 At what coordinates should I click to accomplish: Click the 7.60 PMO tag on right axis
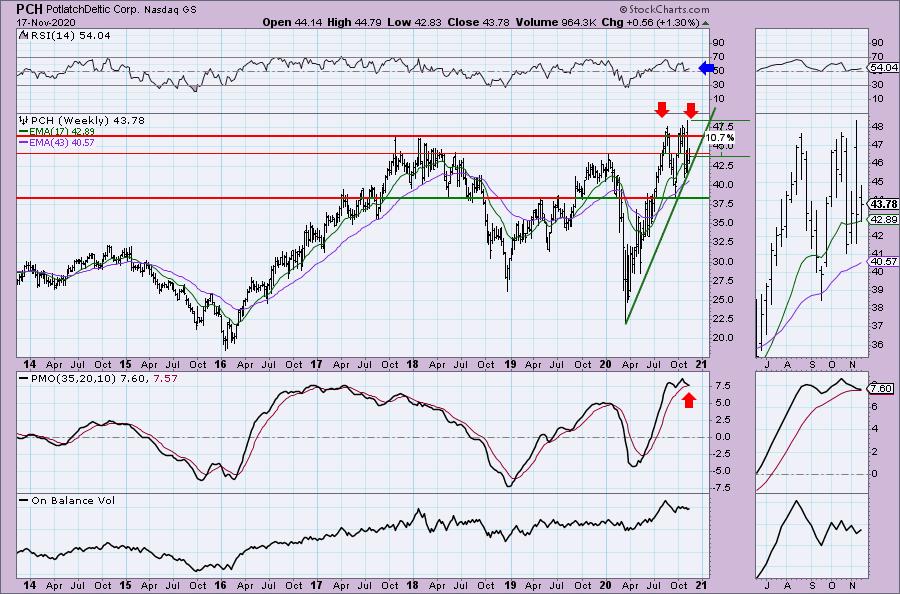pos(882,389)
